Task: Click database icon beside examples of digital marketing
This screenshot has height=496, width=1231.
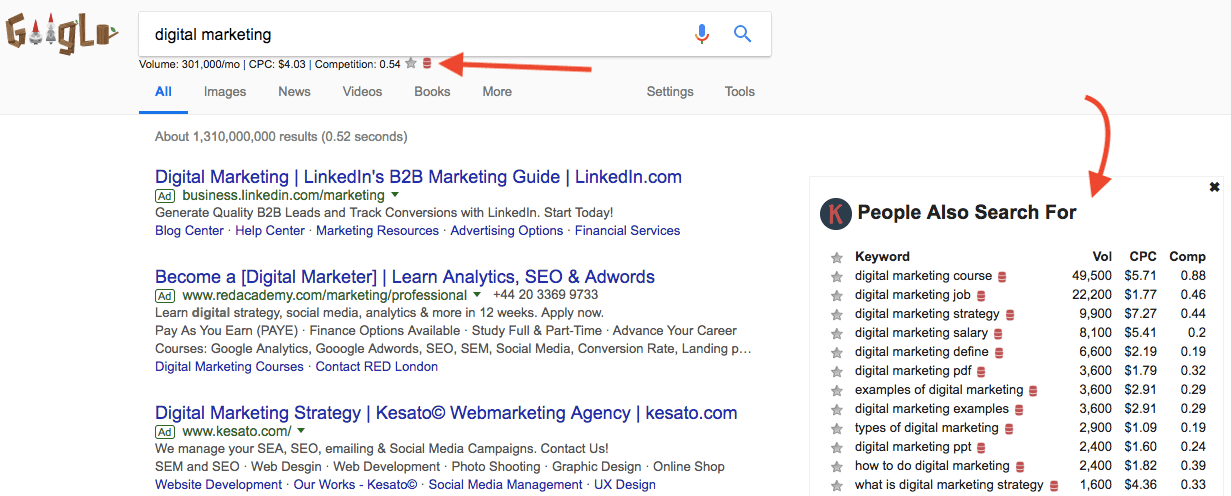Action: pos(1034,390)
